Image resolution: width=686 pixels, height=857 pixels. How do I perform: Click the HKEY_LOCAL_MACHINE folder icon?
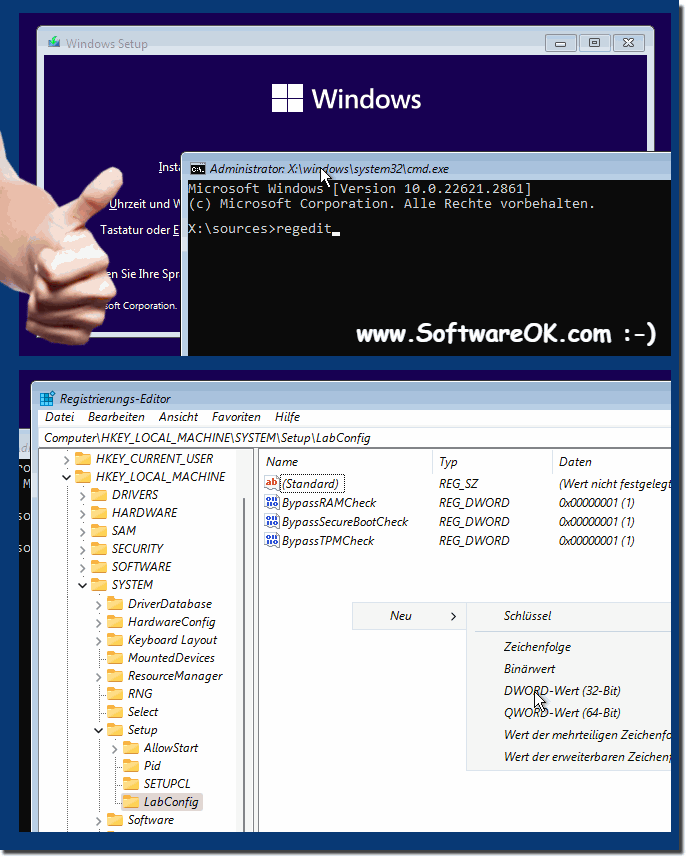click(x=83, y=476)
